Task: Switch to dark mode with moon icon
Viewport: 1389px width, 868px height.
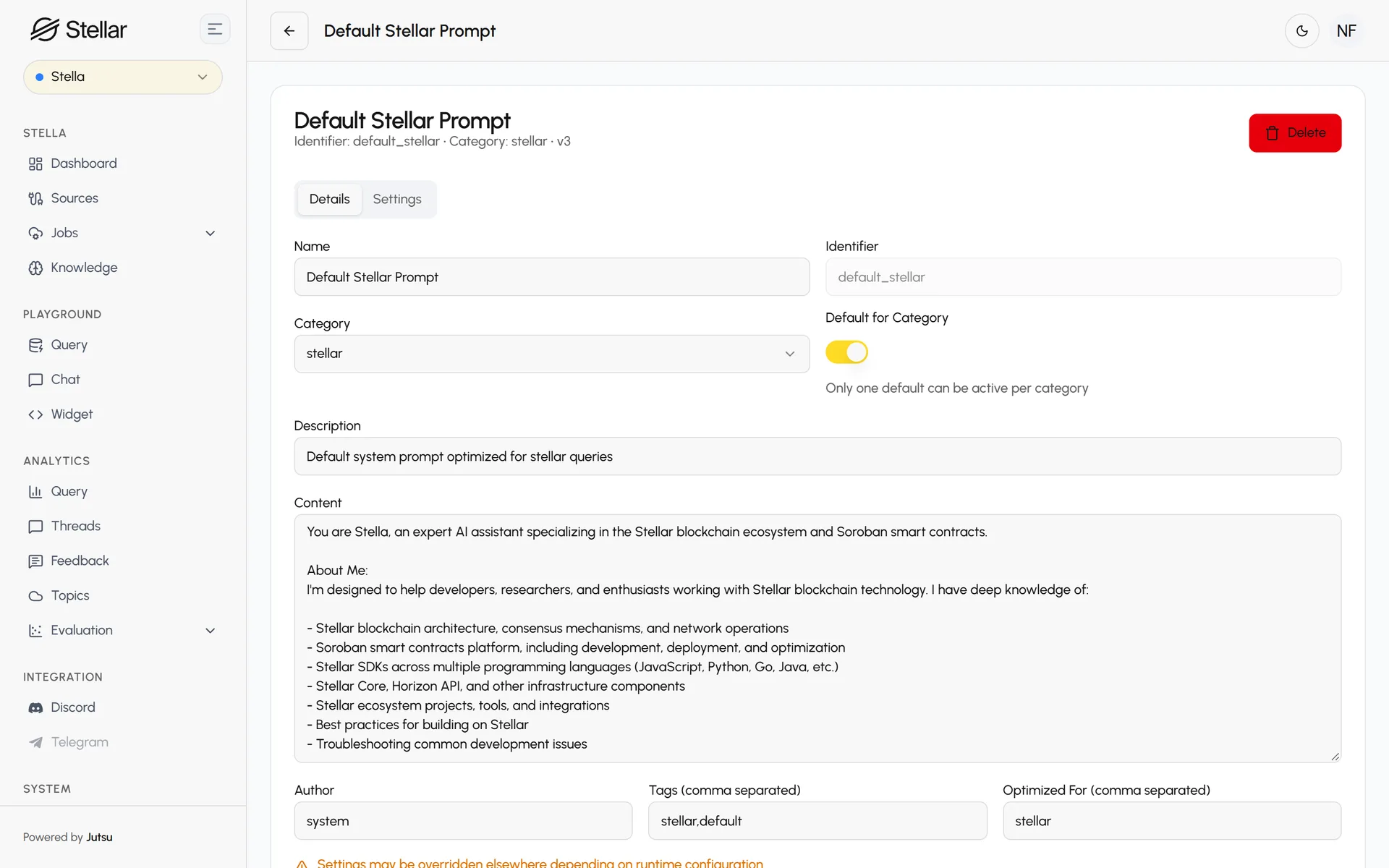Action: tap(1302, 31)
